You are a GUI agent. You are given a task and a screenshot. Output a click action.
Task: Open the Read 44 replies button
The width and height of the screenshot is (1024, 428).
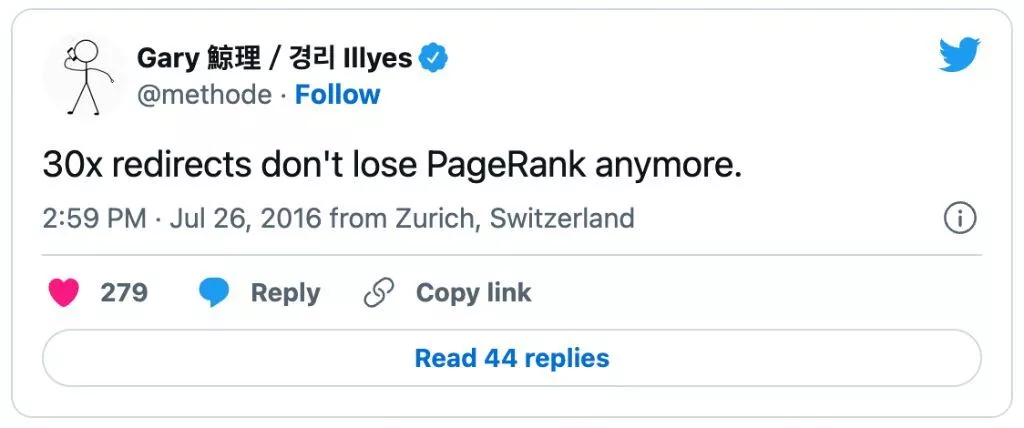[x=511, y=358]
